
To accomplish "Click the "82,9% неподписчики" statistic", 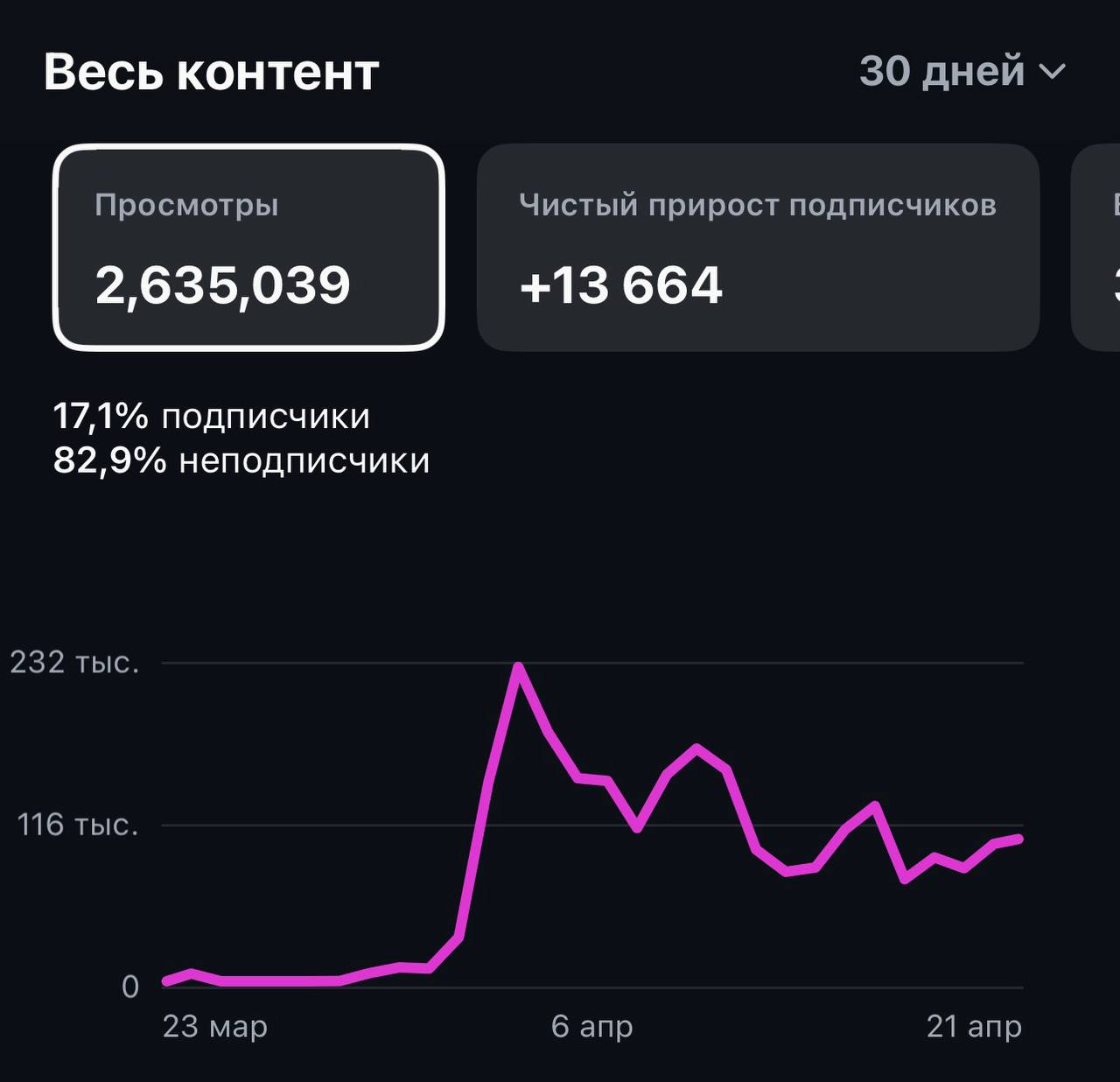I will coord(241,460).
